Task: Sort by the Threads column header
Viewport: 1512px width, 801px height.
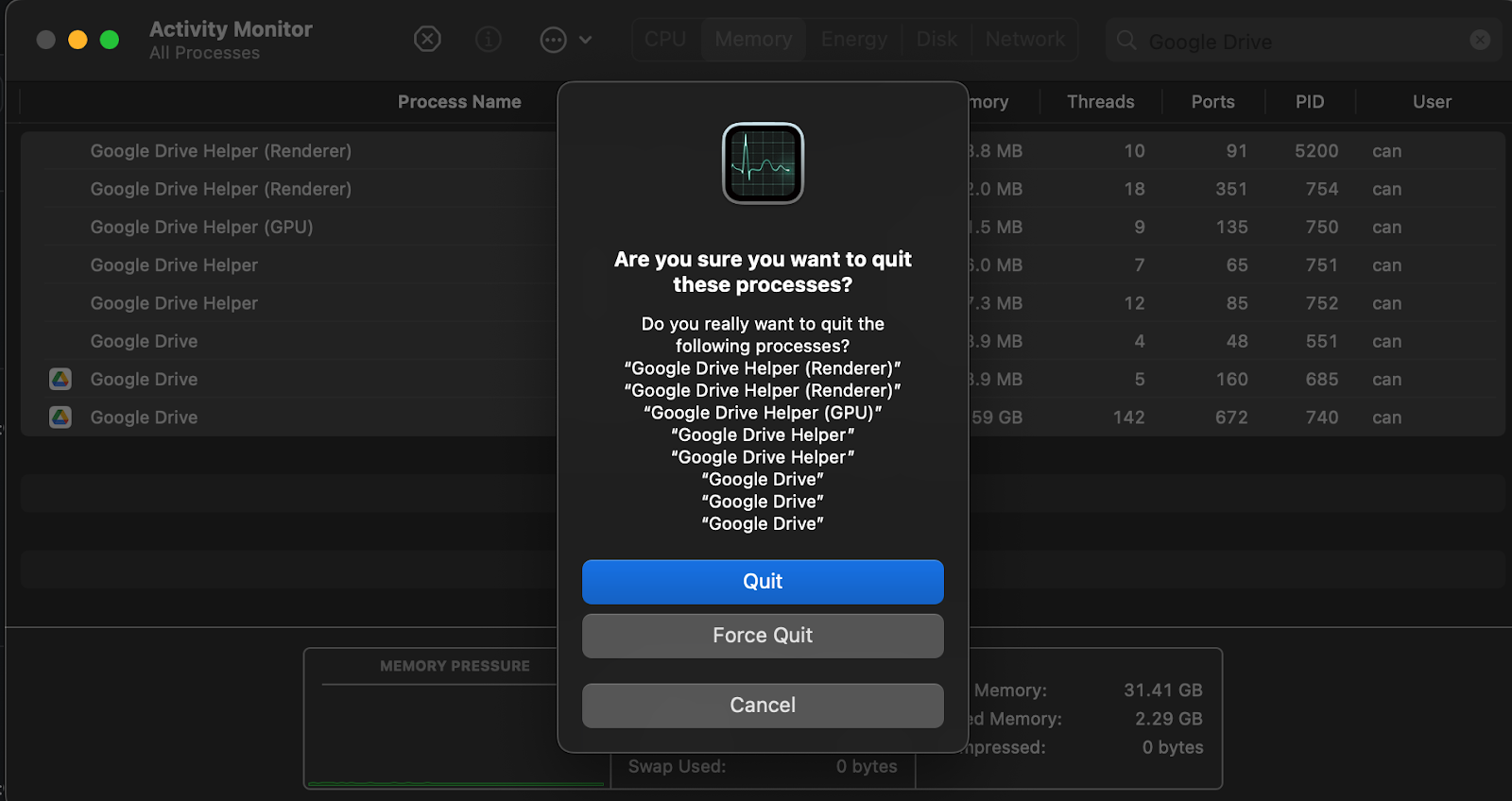Action: click(x=1101, y=102)
